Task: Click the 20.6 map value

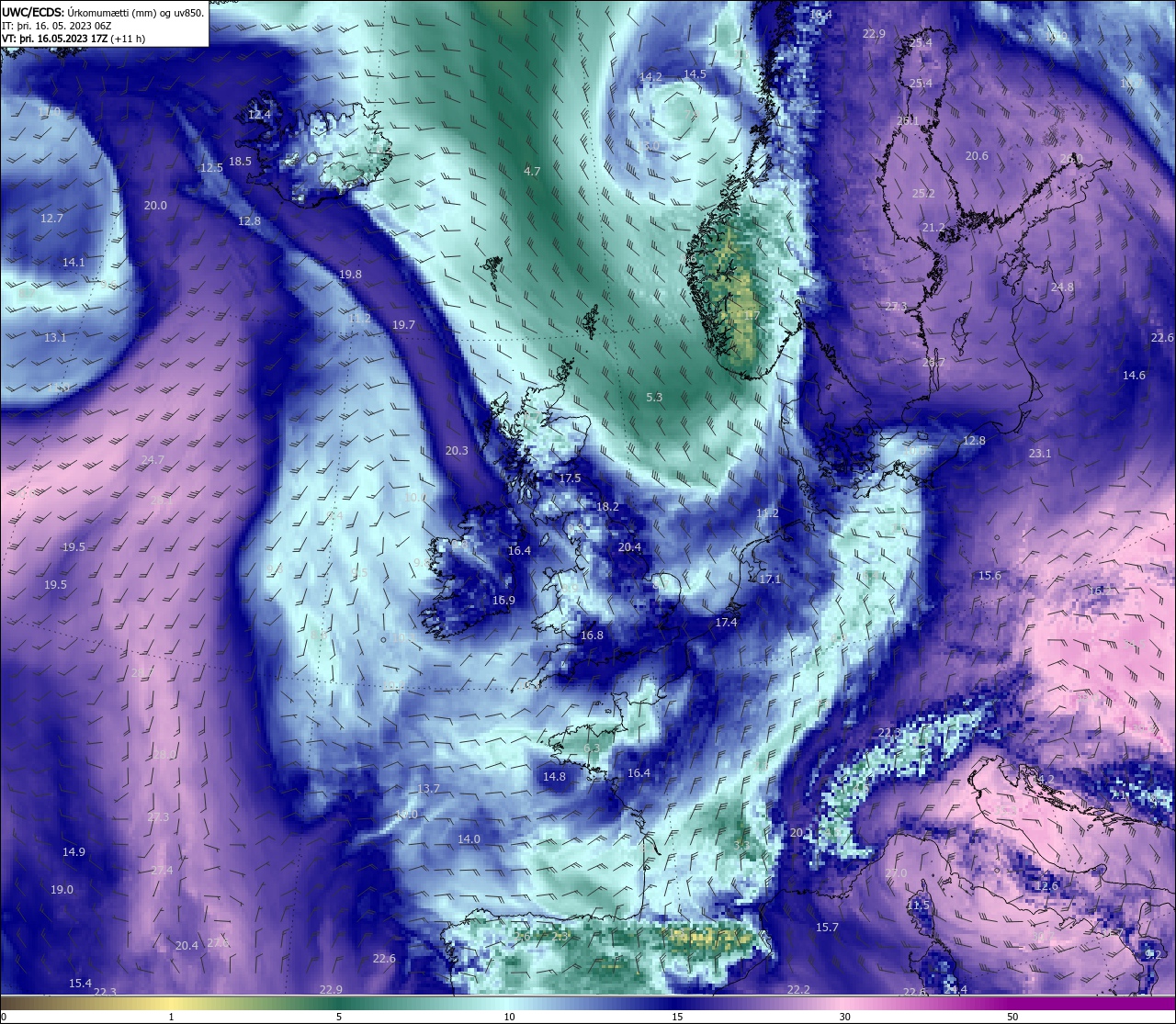Action: coord(977,156)
